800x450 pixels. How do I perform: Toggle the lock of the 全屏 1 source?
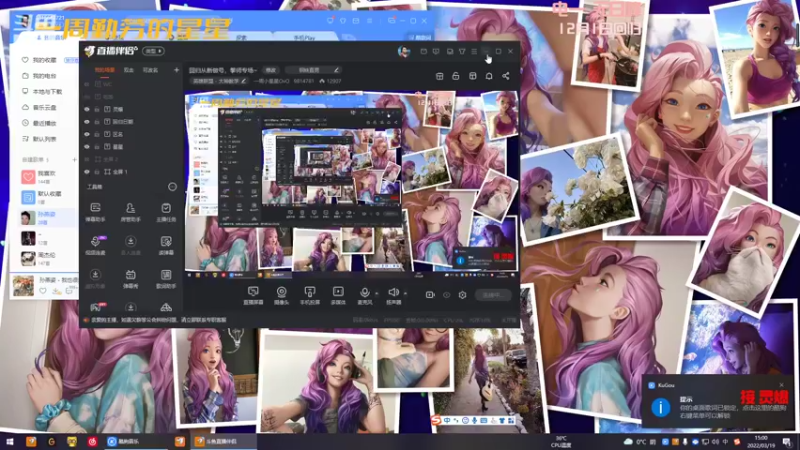pyautogui.click(x=96, y=172)
